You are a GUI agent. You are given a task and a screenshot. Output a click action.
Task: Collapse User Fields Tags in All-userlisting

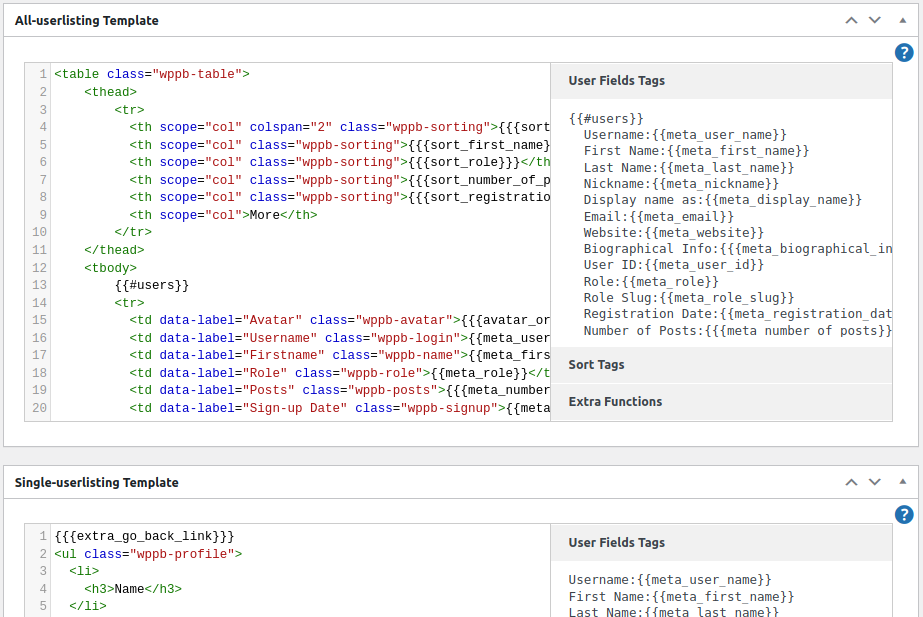[616, 81]
